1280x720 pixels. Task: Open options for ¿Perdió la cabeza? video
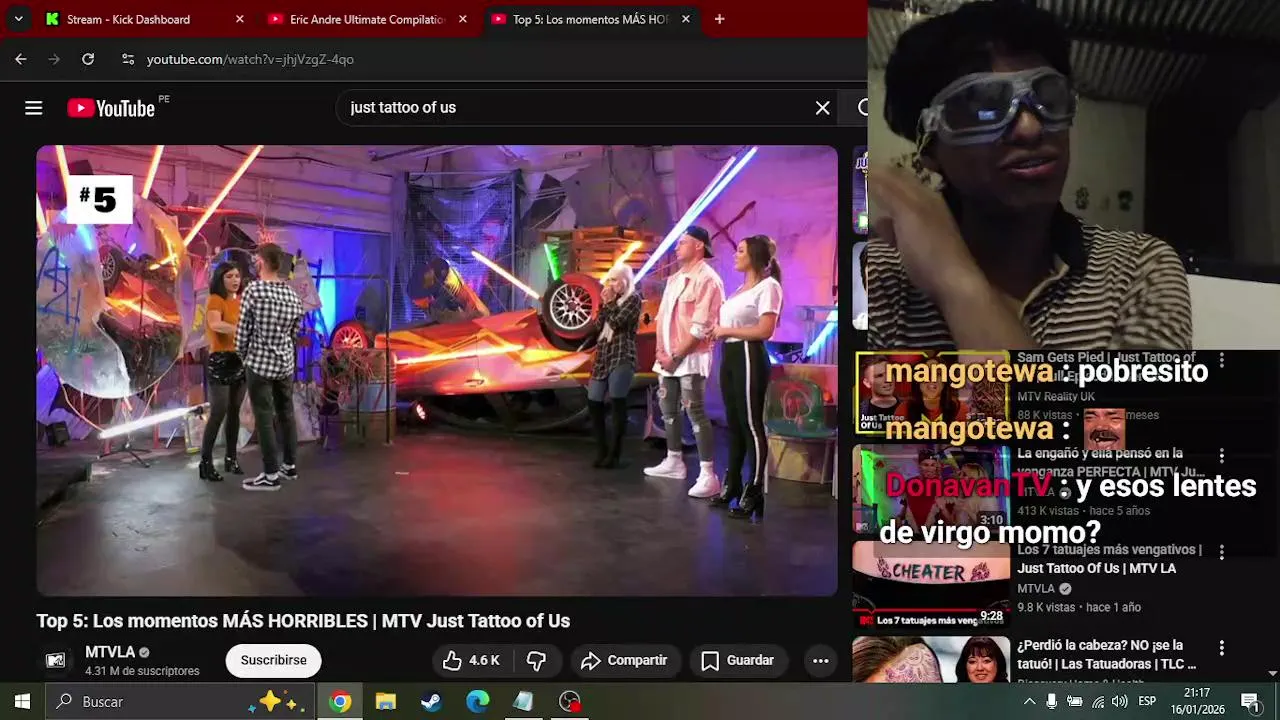pos(1221,648)
